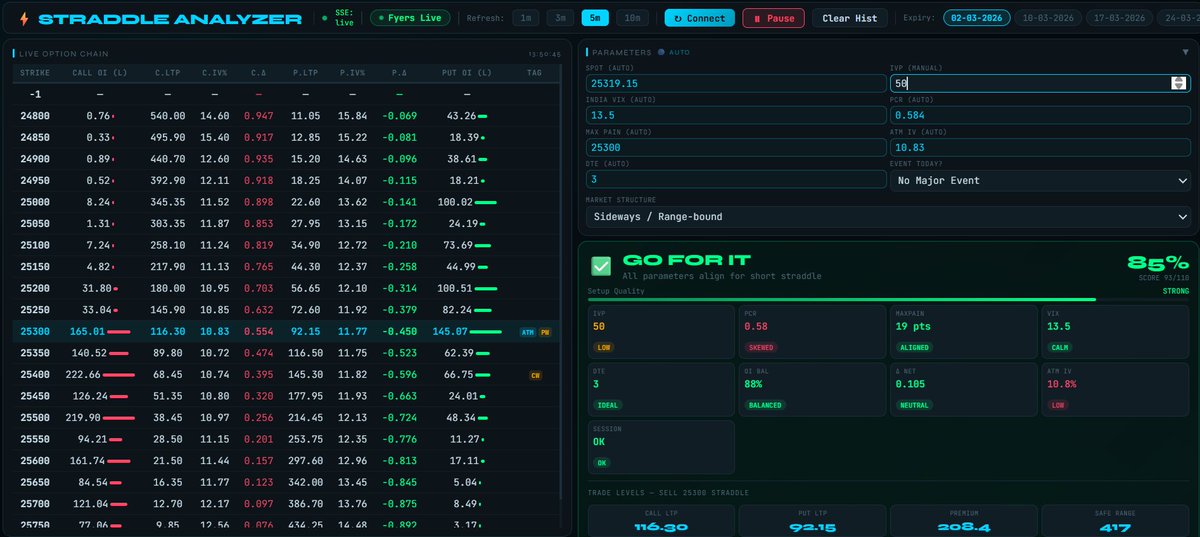Click the P.IV% column header
This screenshot has height=537, width=1200.
coord(352,73)
